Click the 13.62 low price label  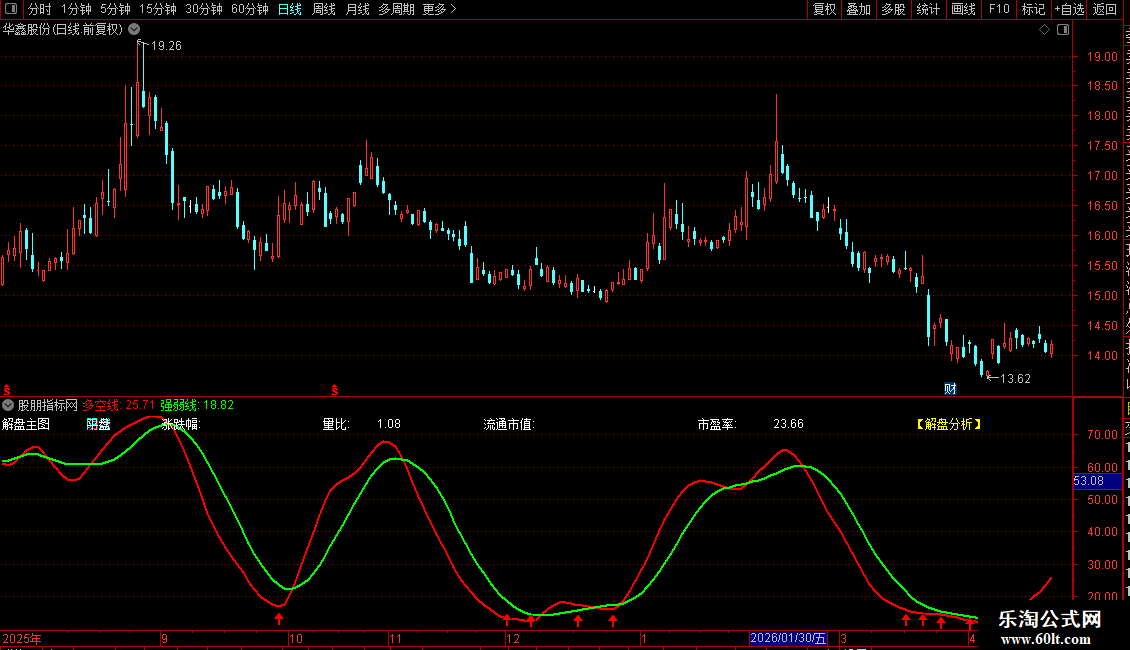(1015, 379)
